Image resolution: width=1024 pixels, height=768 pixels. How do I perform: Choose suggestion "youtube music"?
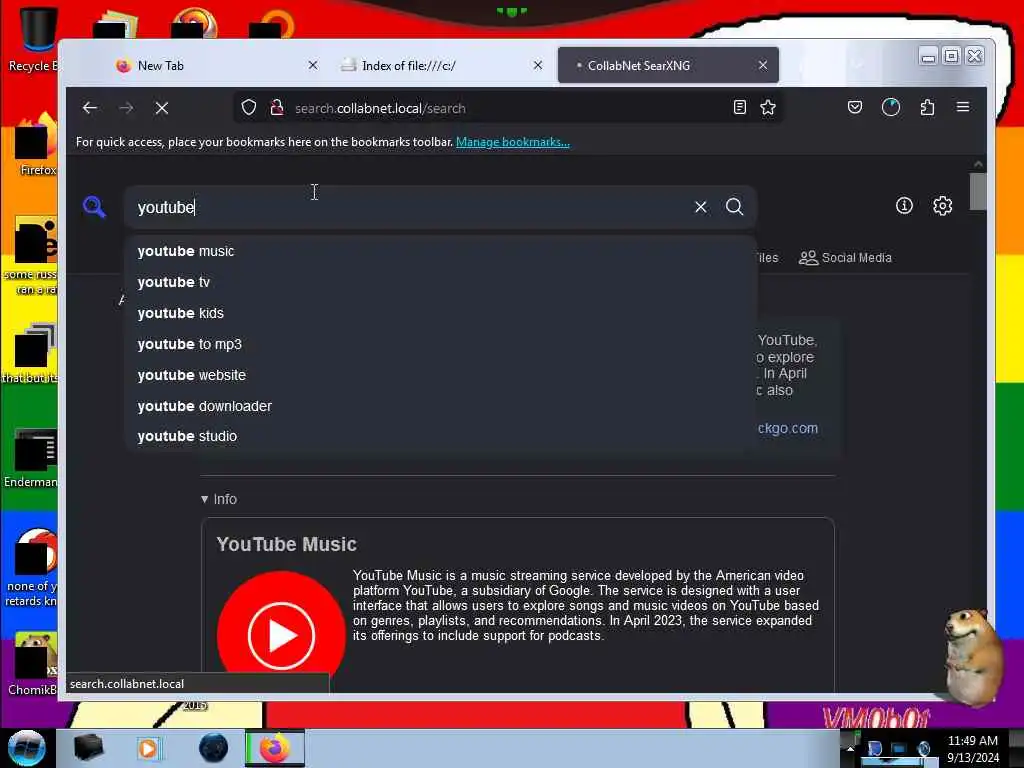(440, 251)
